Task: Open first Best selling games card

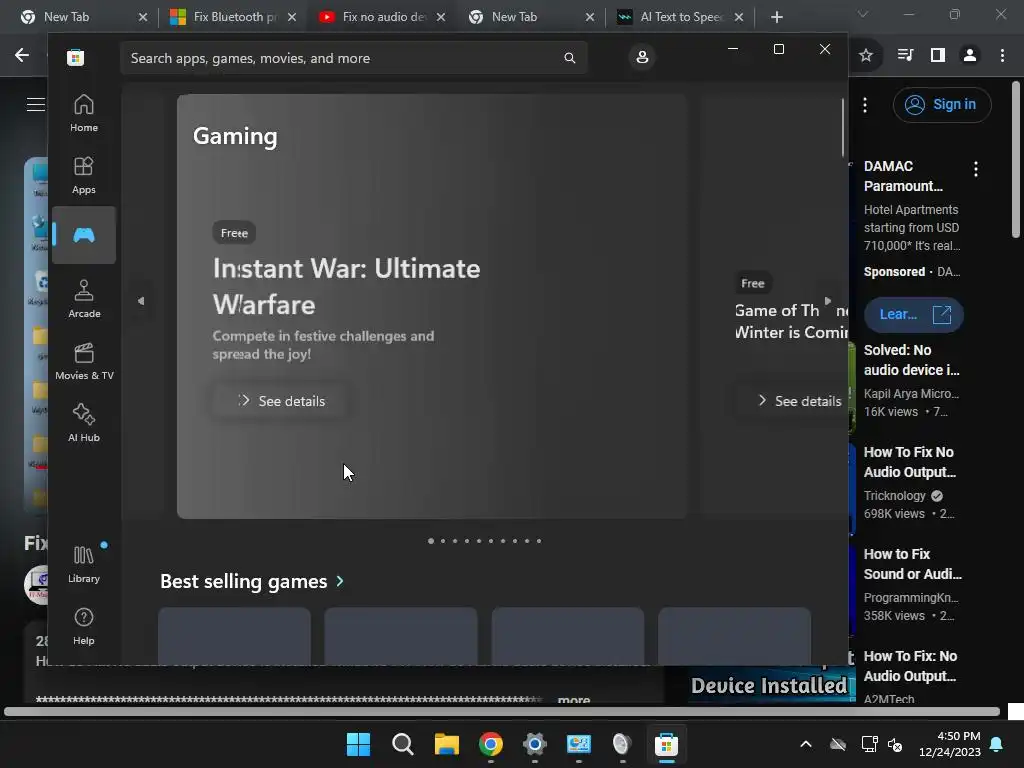Action: [x=234, y=636]
